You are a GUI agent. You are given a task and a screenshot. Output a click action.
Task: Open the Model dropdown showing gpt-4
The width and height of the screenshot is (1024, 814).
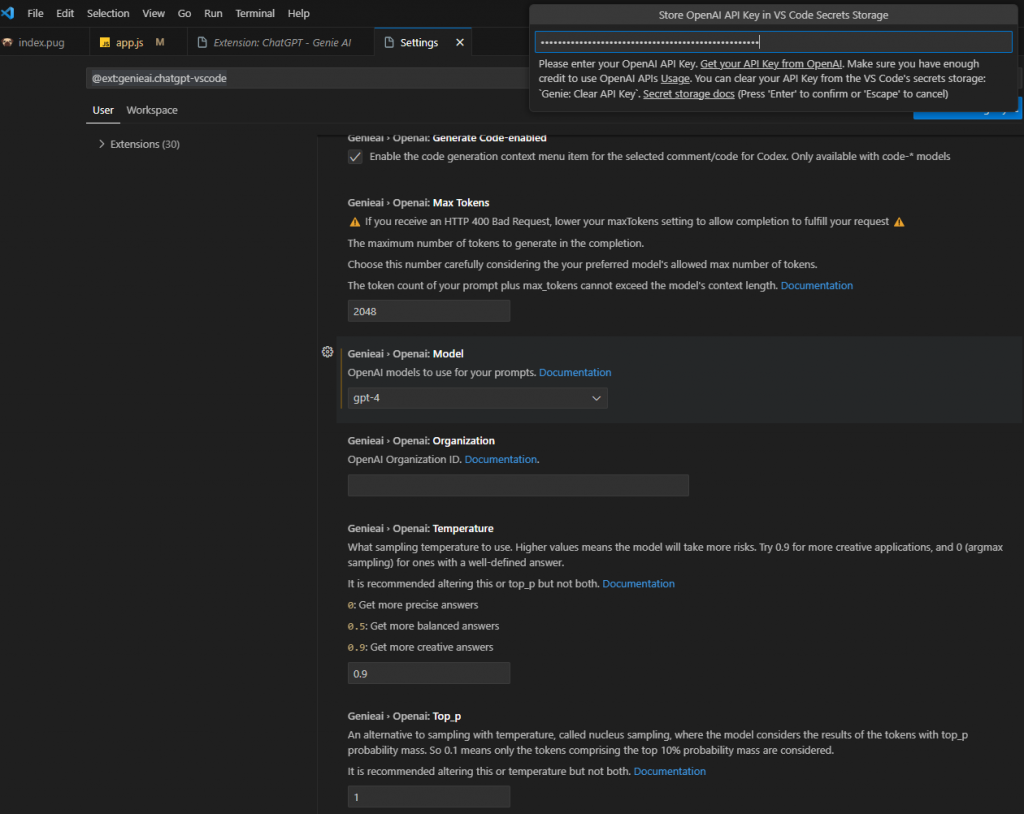click(x=477, y=398)
